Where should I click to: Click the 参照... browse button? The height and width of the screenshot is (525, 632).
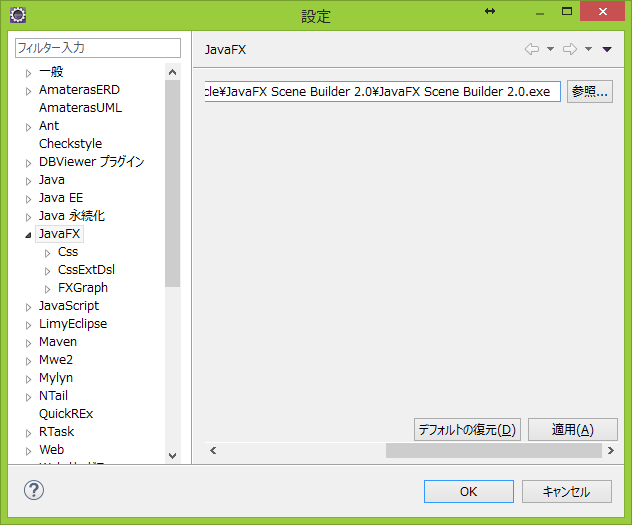click(x=590, y=91)
